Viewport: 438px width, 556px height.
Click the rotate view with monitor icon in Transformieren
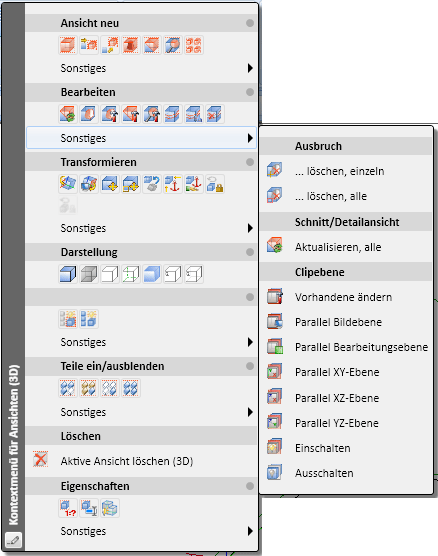coord(89,184)
